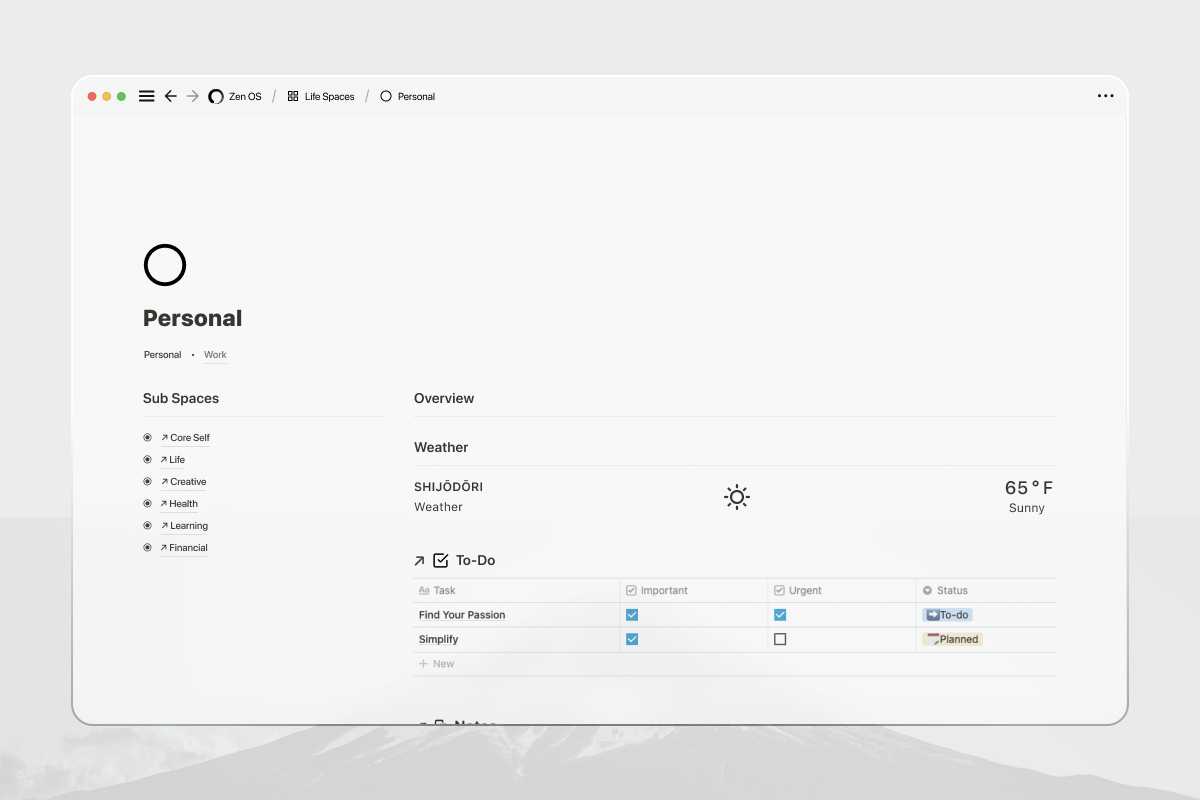This screenshot has height=800, width=1200.
Task: Click the Find Your Passion task
Action: (462, 615)
